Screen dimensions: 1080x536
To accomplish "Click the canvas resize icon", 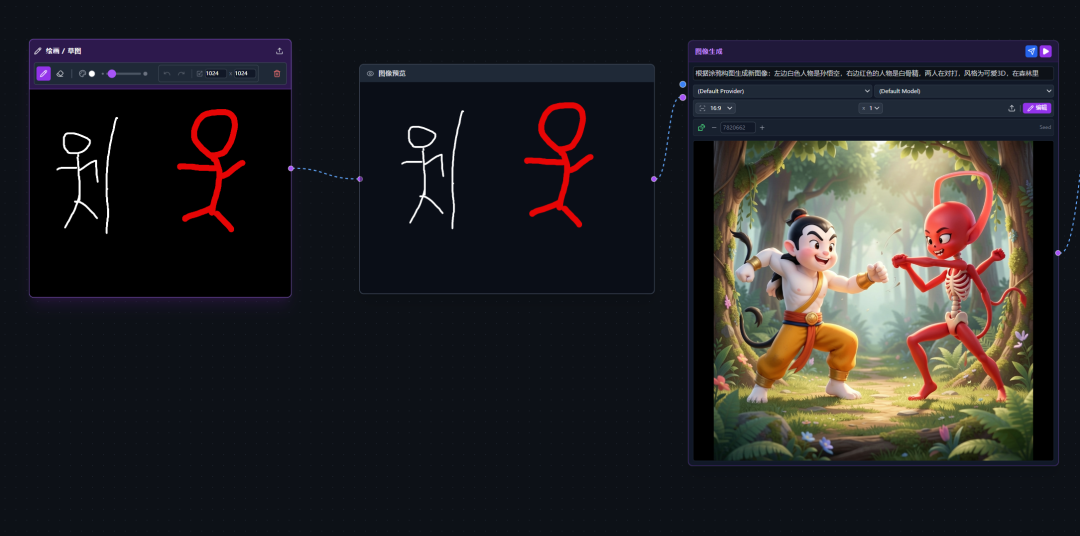I will click(200, 74).
